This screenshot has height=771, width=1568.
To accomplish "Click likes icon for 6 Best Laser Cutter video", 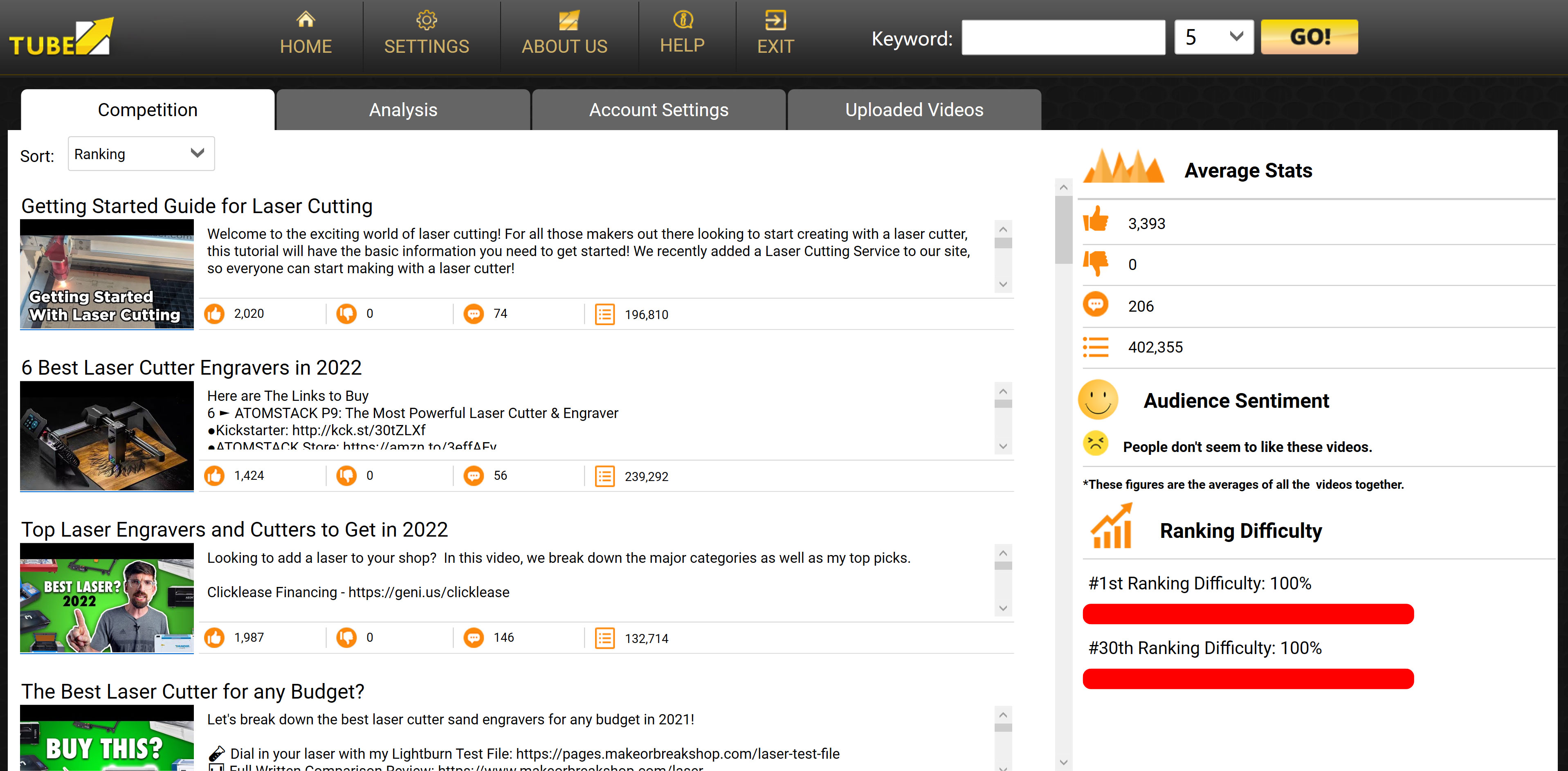I will click(214, 476).
